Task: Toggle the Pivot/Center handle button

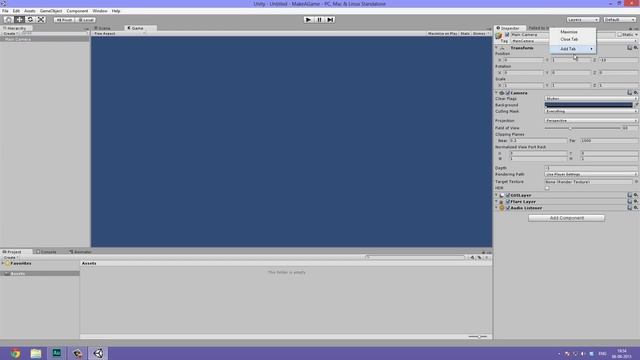Action: point(64,20)
